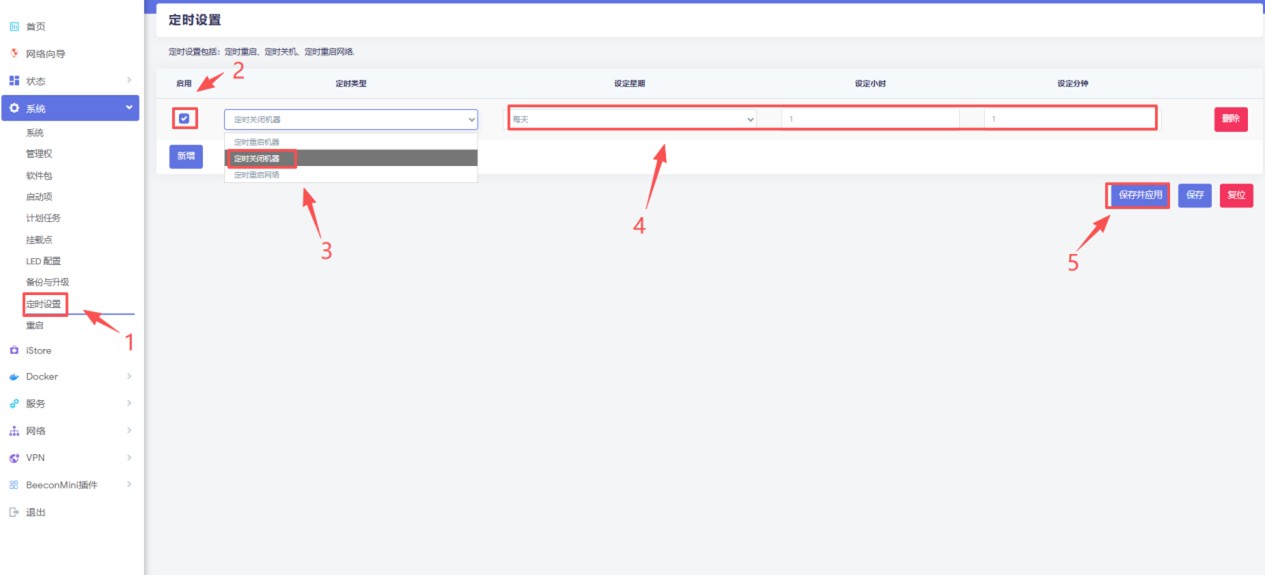Open the 定时类型 dropdown
This screenshot has height=575, width=1265.
(x=351, y=119)
